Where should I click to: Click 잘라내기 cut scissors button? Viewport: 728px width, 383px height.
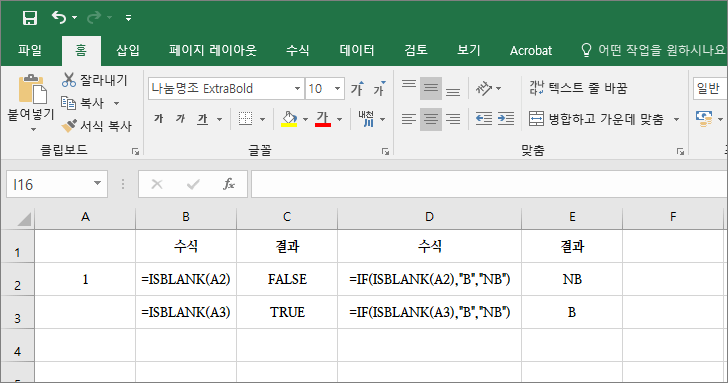point(94,80)
